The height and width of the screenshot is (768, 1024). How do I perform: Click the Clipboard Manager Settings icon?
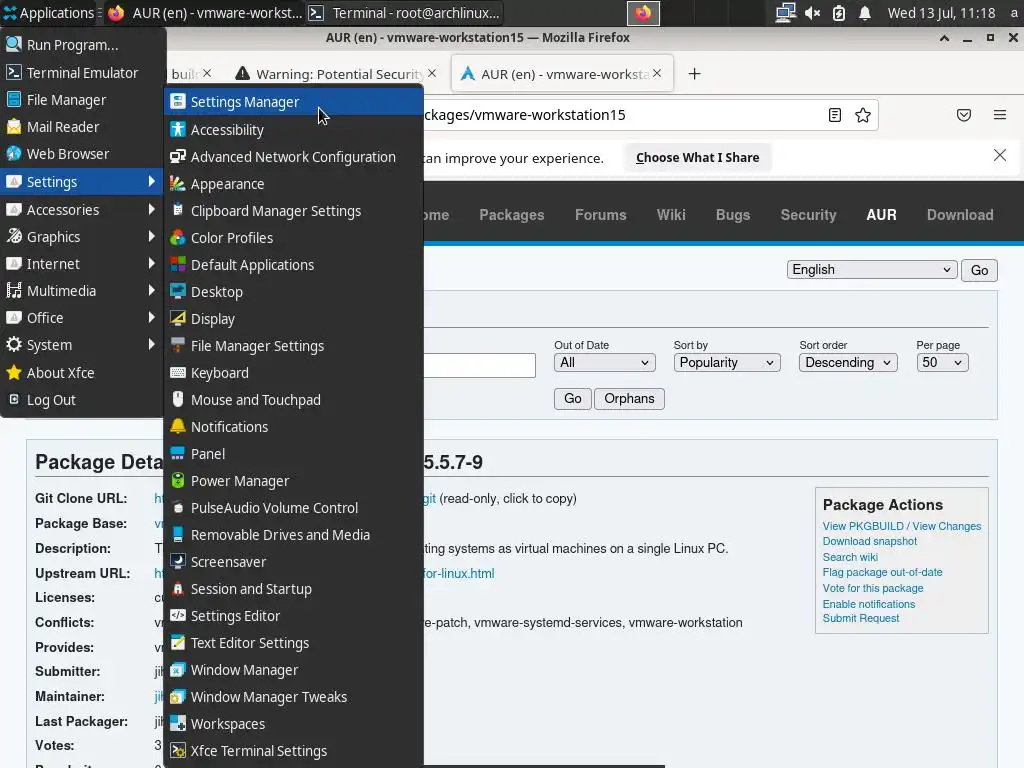point(178,210)
